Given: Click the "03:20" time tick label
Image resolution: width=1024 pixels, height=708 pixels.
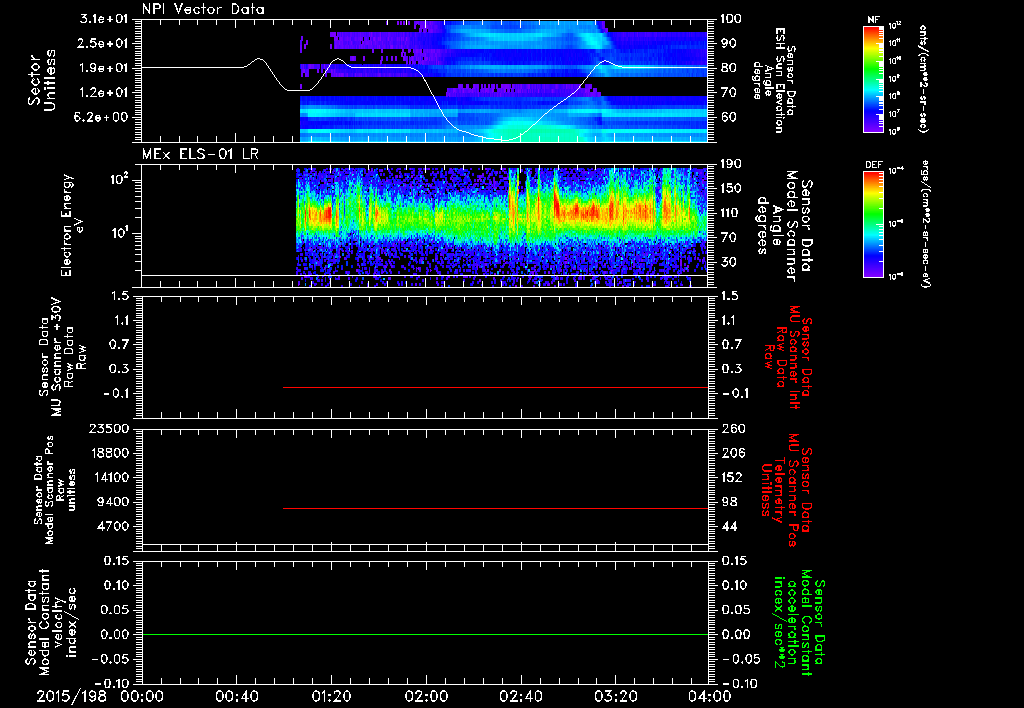Looking at the screenshot, I should tap(615, 696).
